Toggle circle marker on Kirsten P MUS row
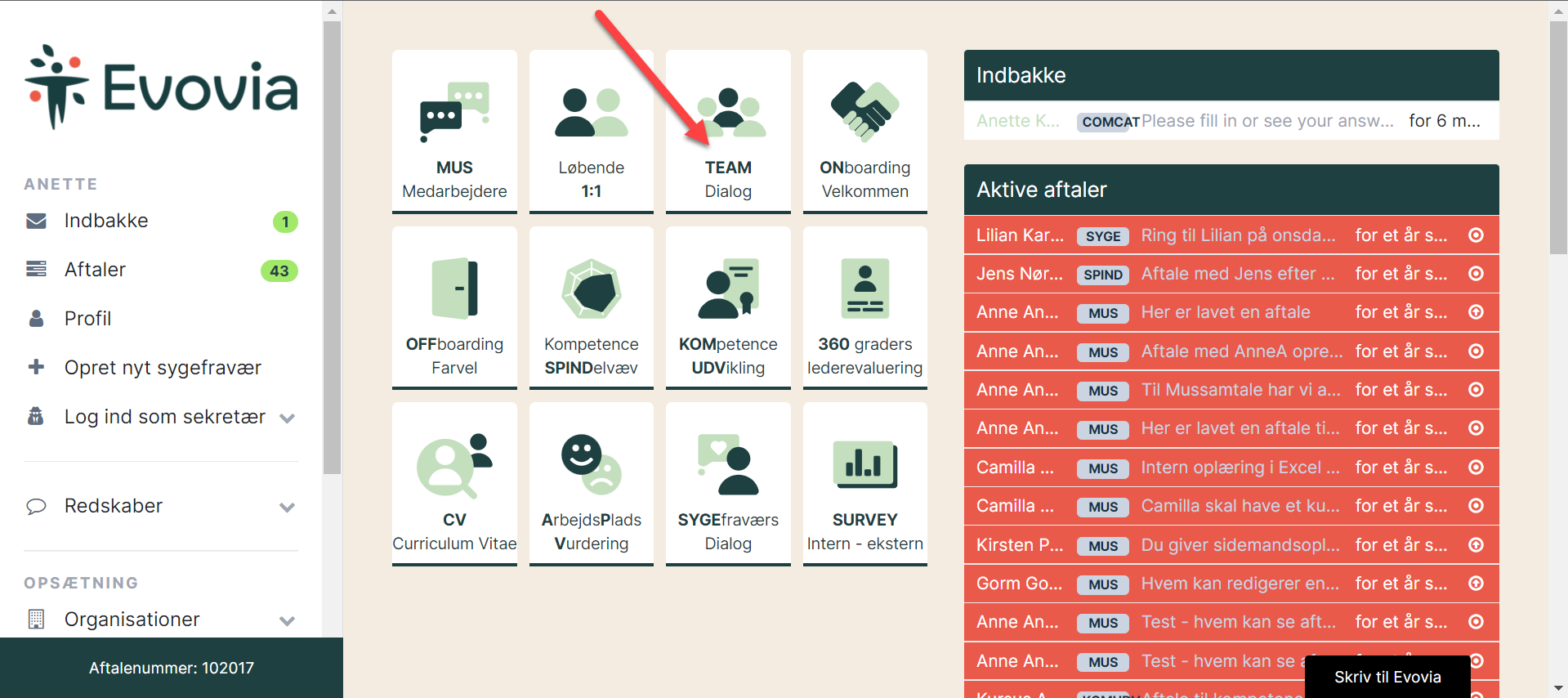The height and width of the screenshot is (698, 1568). [x=1476, y=545]
